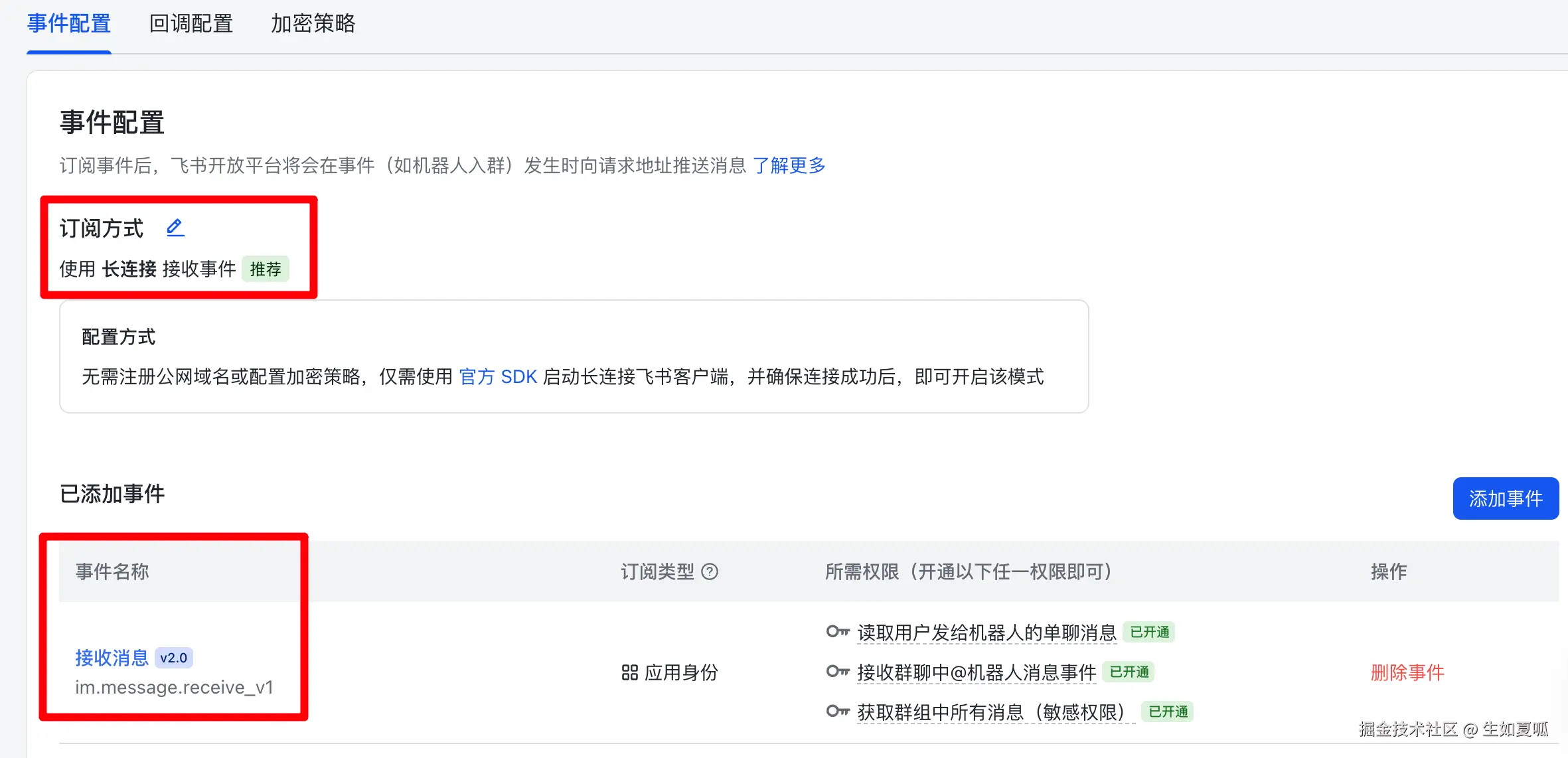
Task: Click the help question mark next to 订阅类型
Action: (x=710, y=571)
